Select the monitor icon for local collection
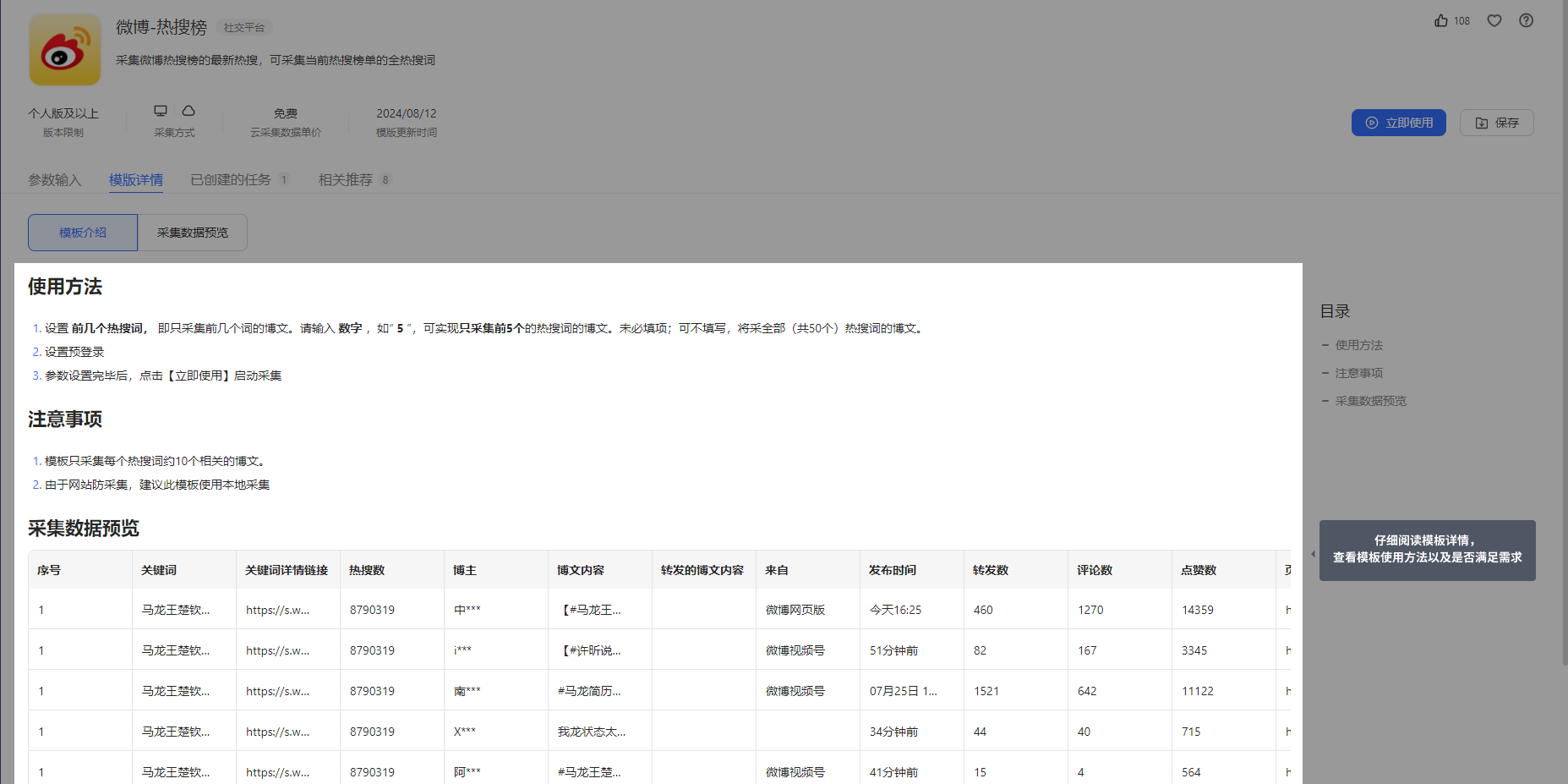Viewport: 1568px width, 784px height. pyautogui.click(x=161, y=110)
